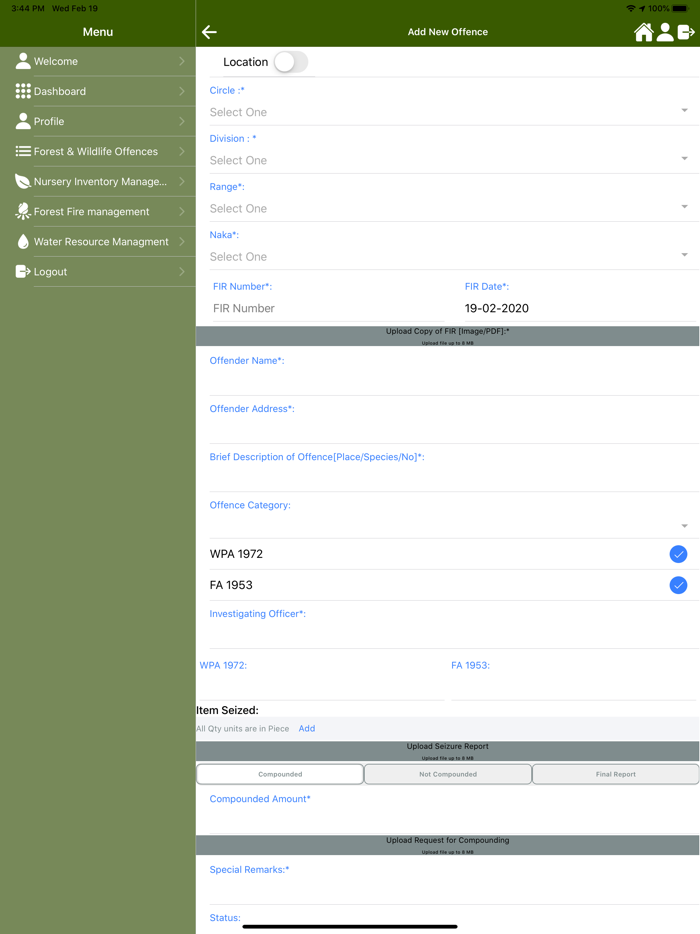
Task: Expand the Welcome menu chevron
Action: pos(182,61)
